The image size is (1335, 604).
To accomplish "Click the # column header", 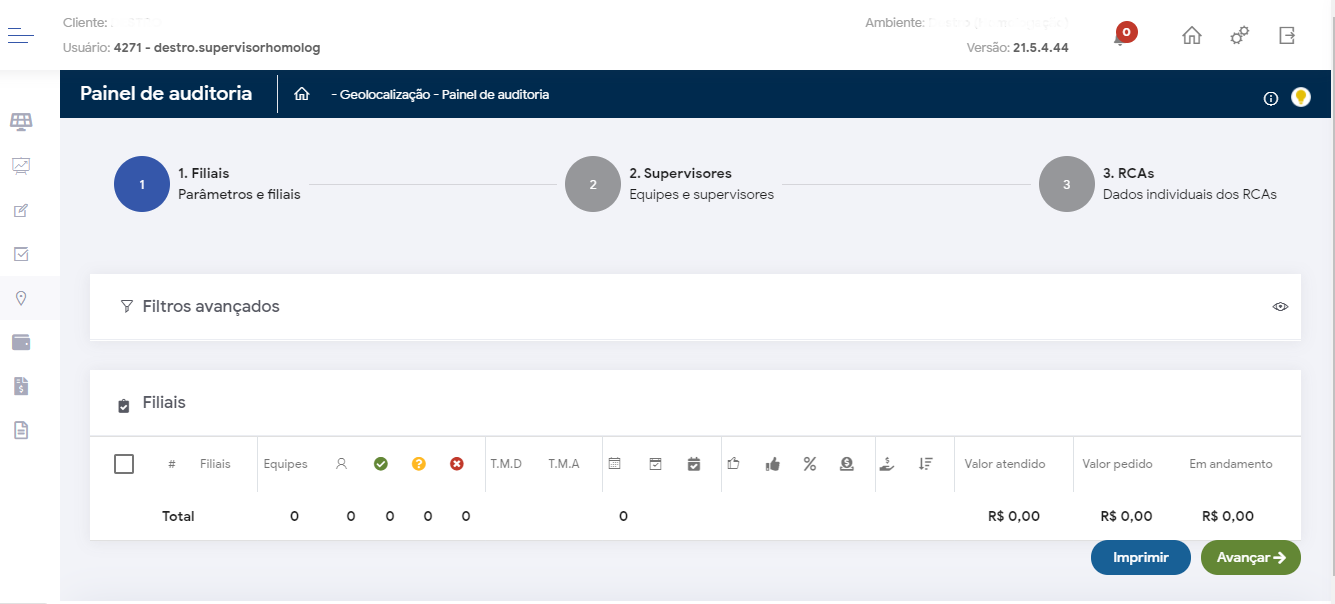I will coord(172,464).
